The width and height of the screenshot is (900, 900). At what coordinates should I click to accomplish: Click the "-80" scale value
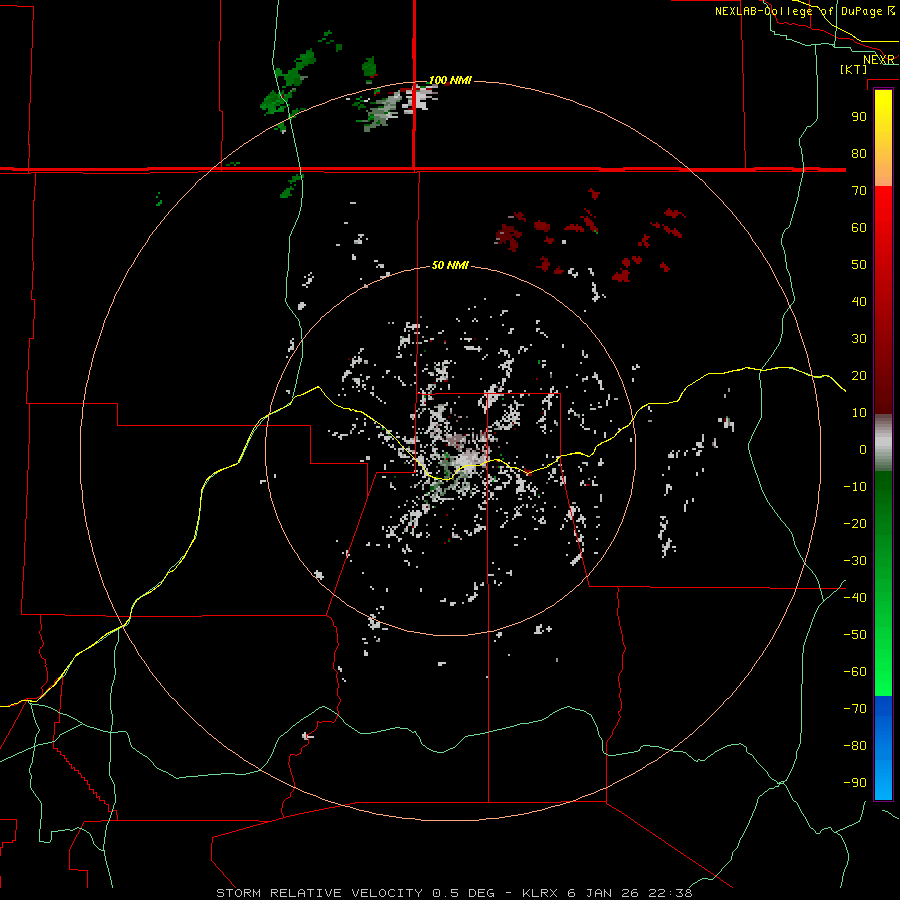pyautogui.click(x=855, y=746)
